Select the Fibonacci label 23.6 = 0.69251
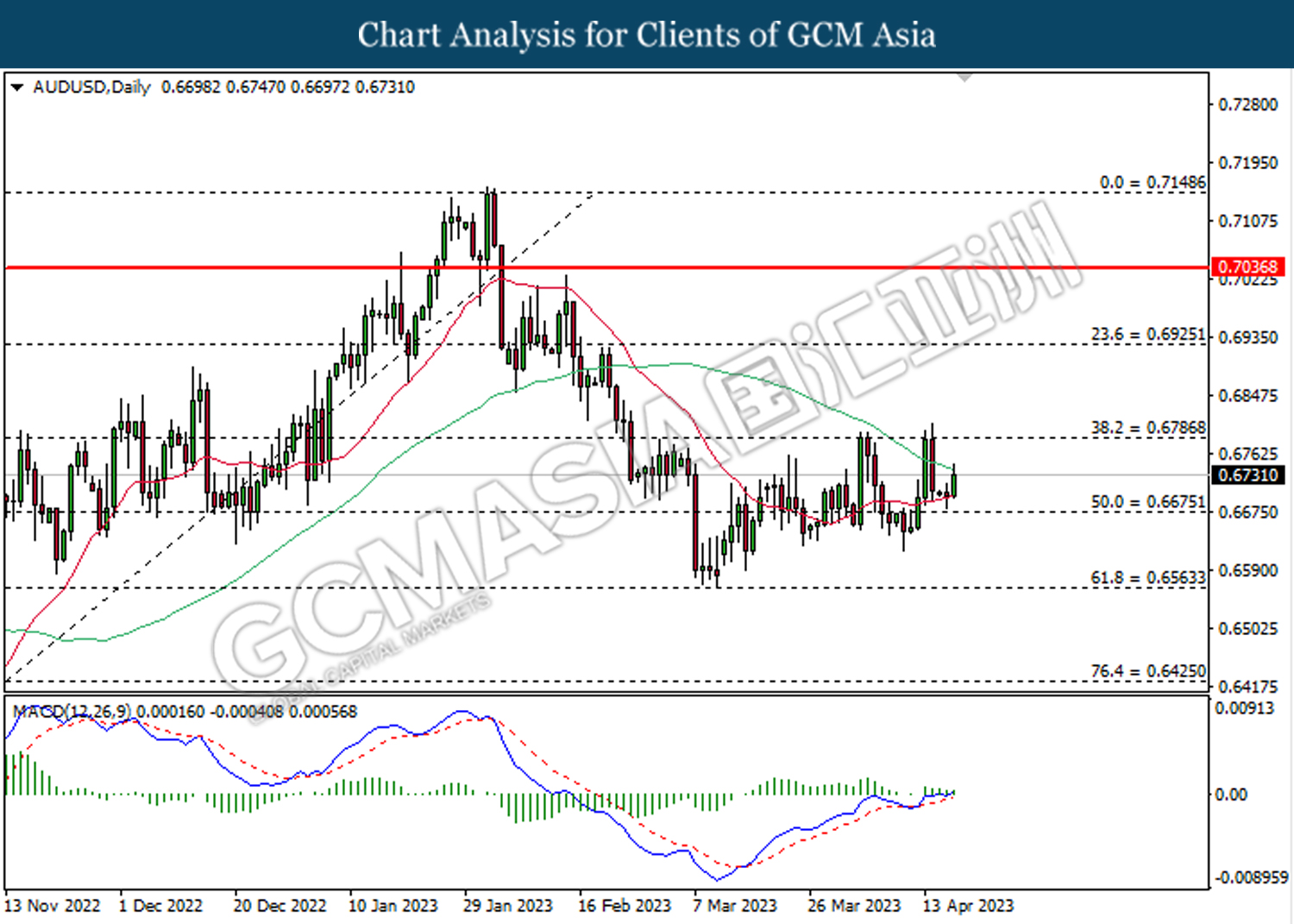The width and height of the screenshot is (1294, 924). 1148,334
